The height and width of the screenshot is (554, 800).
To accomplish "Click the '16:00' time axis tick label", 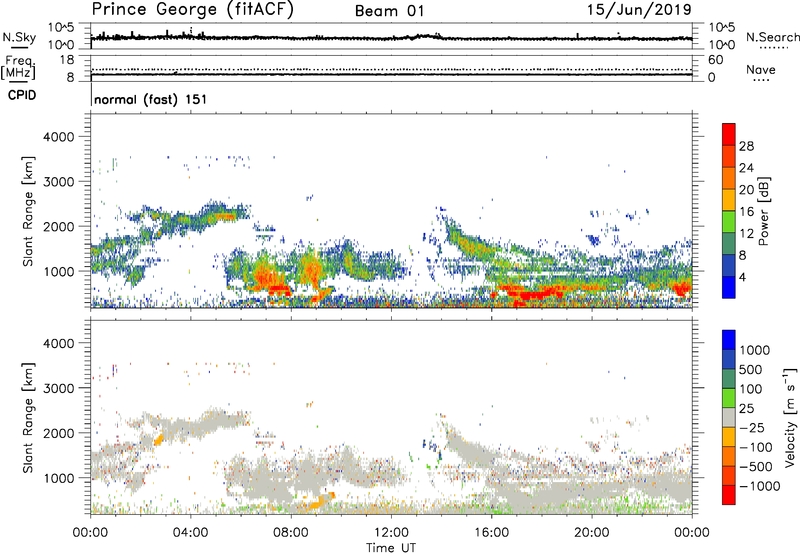I will (491, 533).
